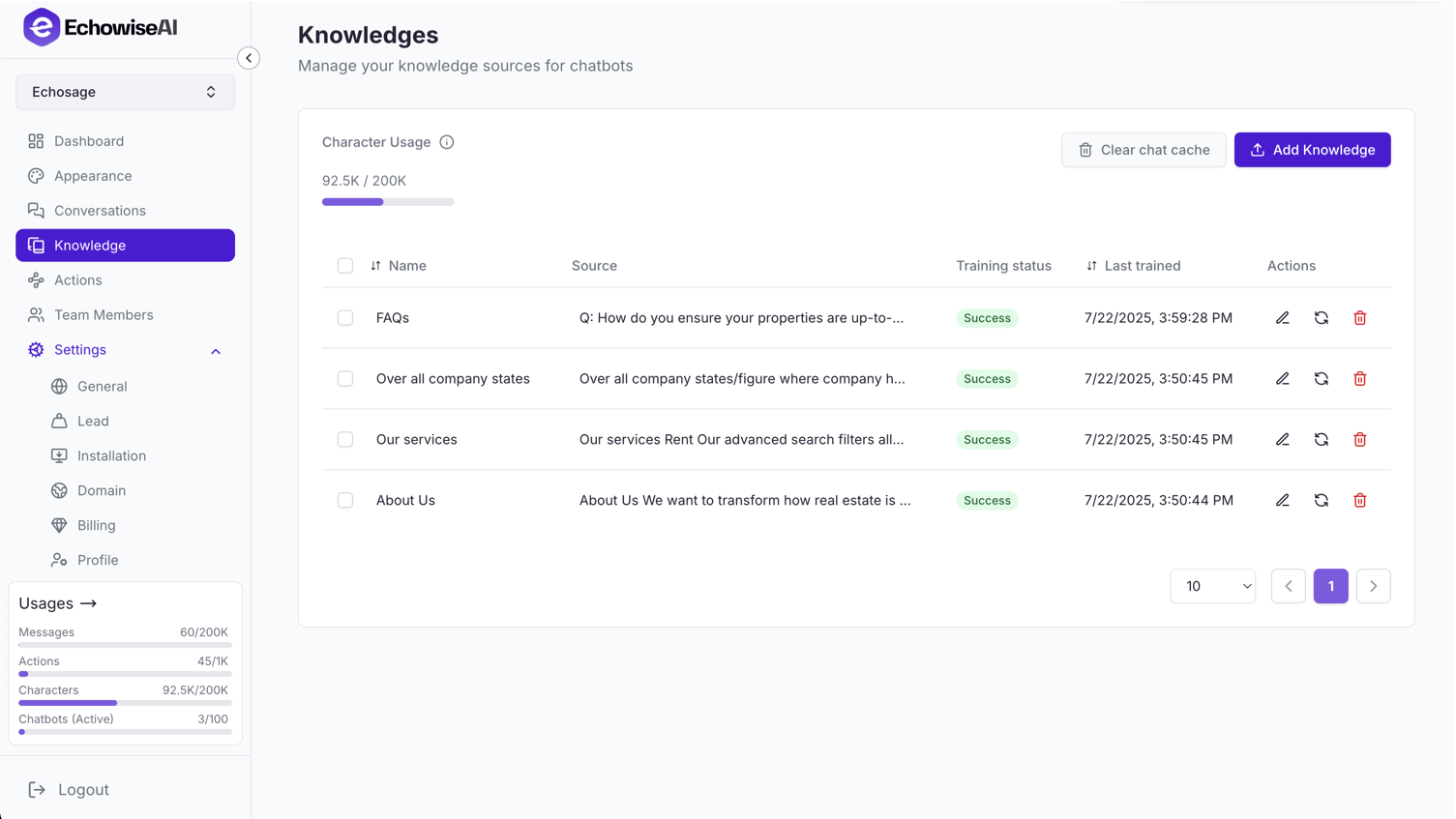This screenshot has height=819, width=1456.
Task: Open the page size dropdown showing 10
Action: coord(1212,586)
